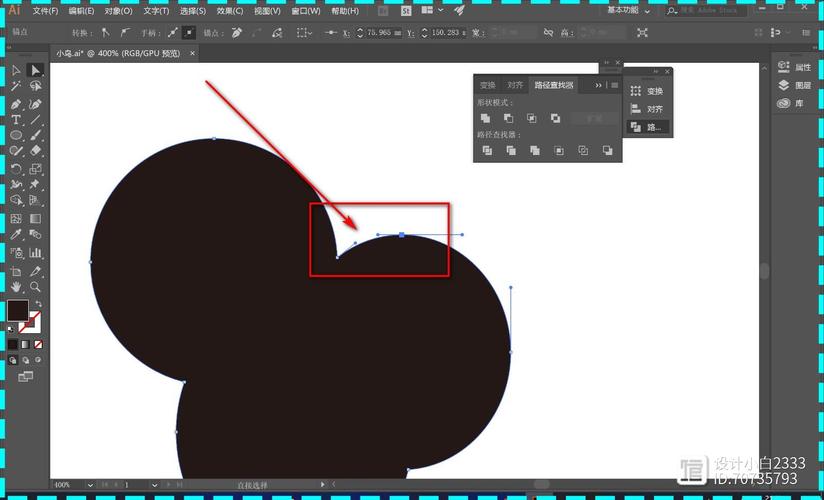Pick the Hand tool

click(16, 287)
